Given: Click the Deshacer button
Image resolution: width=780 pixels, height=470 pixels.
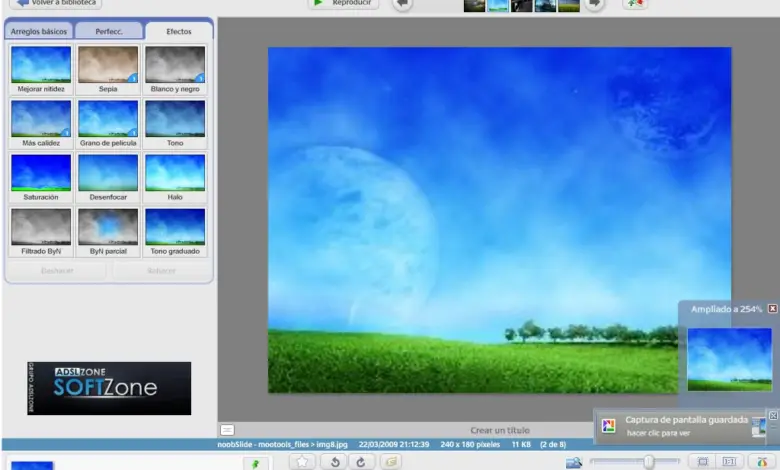Looking at the screenshot, I should [57, 271].
